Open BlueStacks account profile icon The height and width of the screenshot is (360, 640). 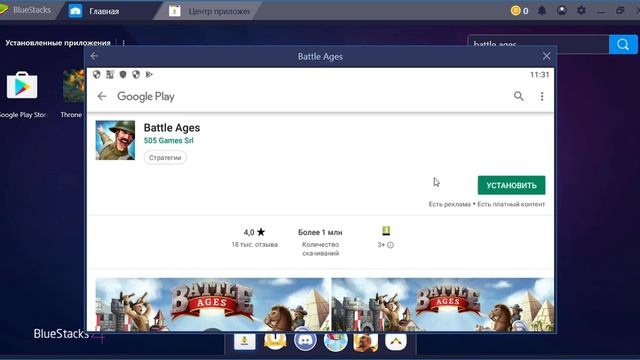tap(562, 11)
